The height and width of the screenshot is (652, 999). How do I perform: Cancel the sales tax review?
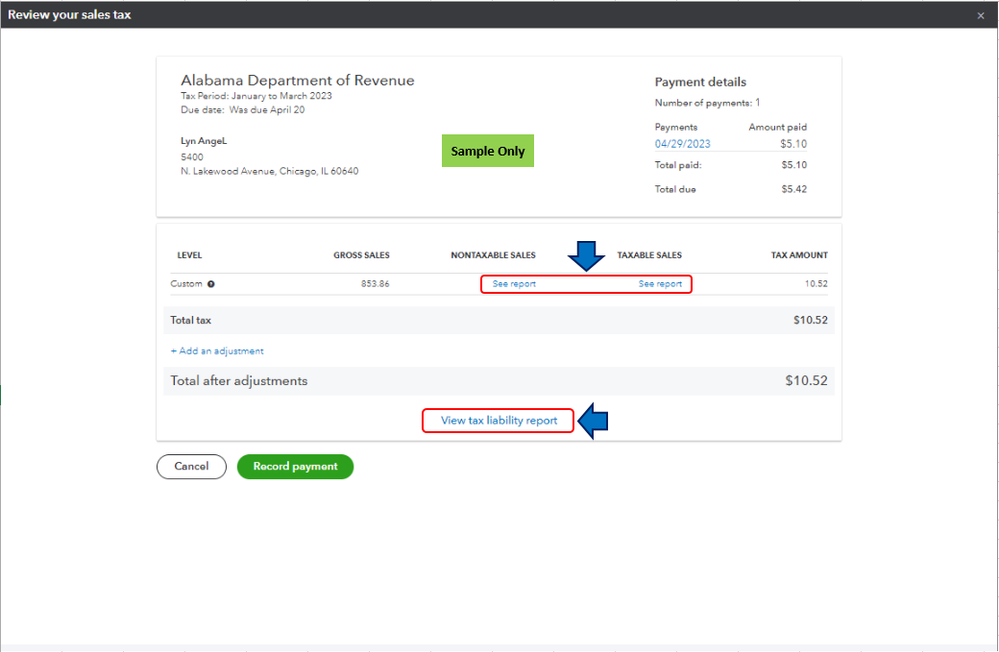[x=191, y=467]
